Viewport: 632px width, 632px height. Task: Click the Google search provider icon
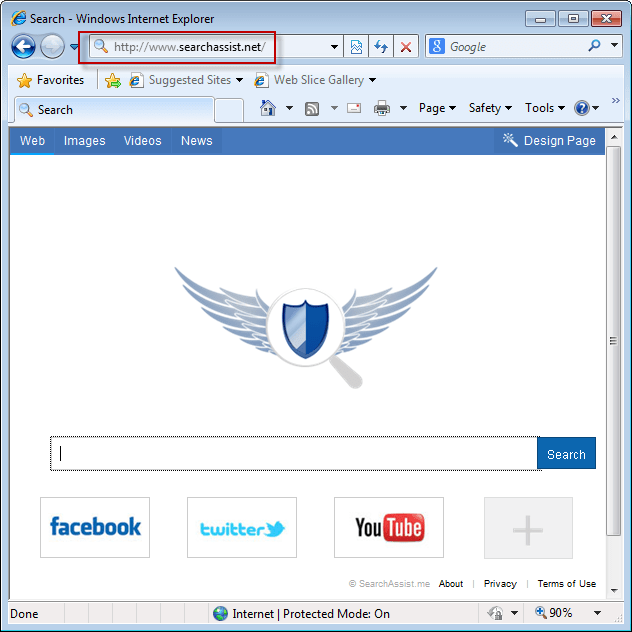[437, 46]
